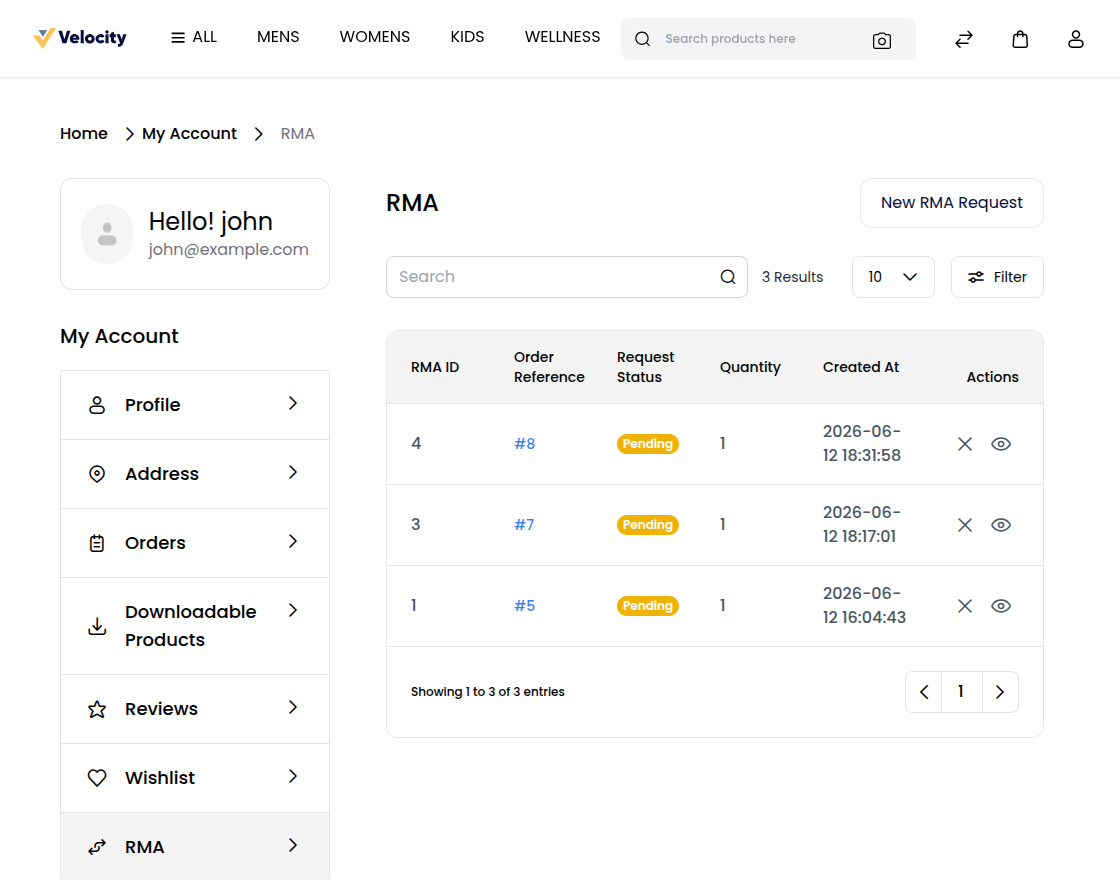Click the RMA ID column header
The image size is (1120, 880).
pyautogui.click(x=435, y=367)
